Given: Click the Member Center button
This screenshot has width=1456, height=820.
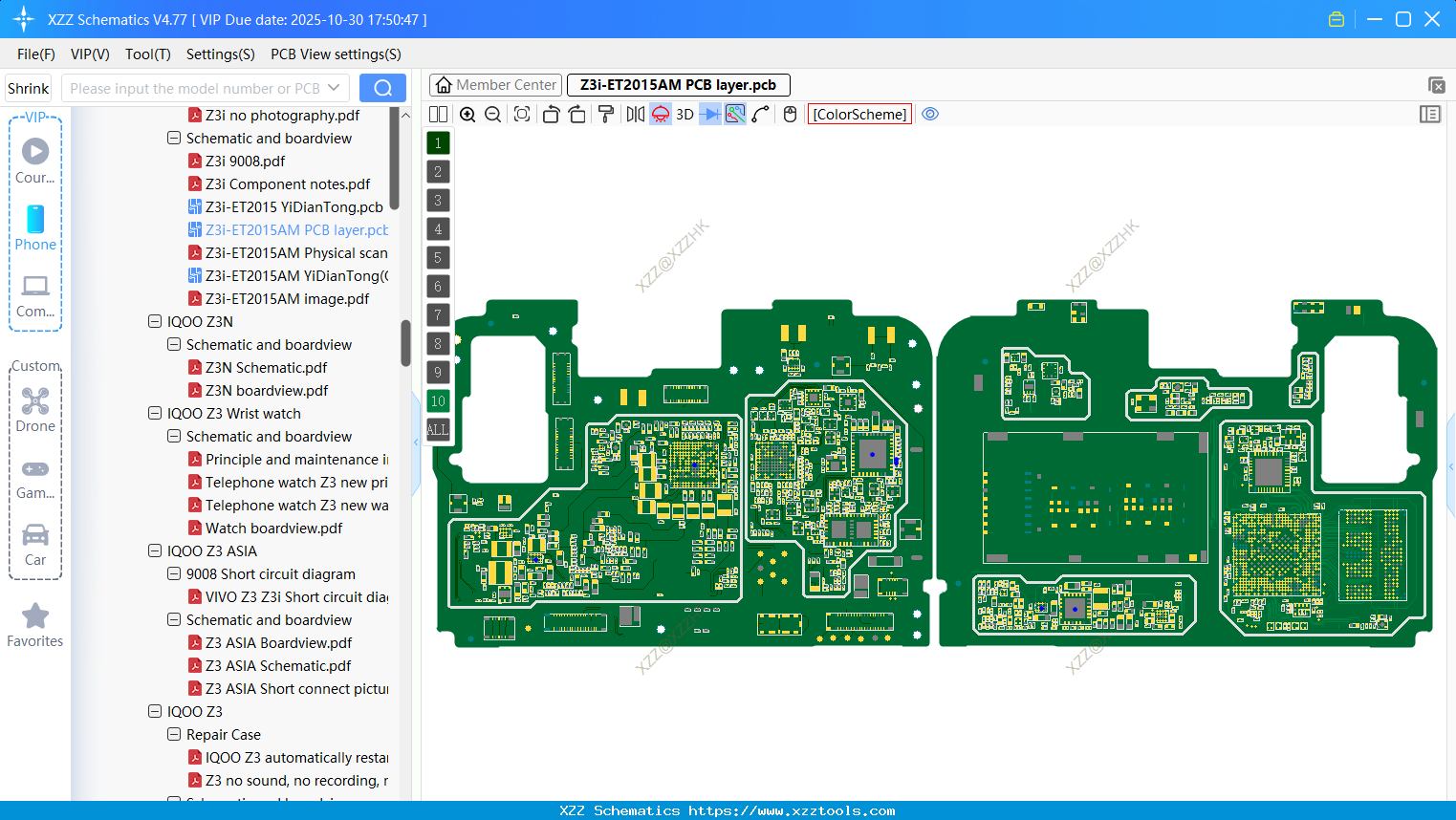Looking at the screenshot, I should 494,84.
